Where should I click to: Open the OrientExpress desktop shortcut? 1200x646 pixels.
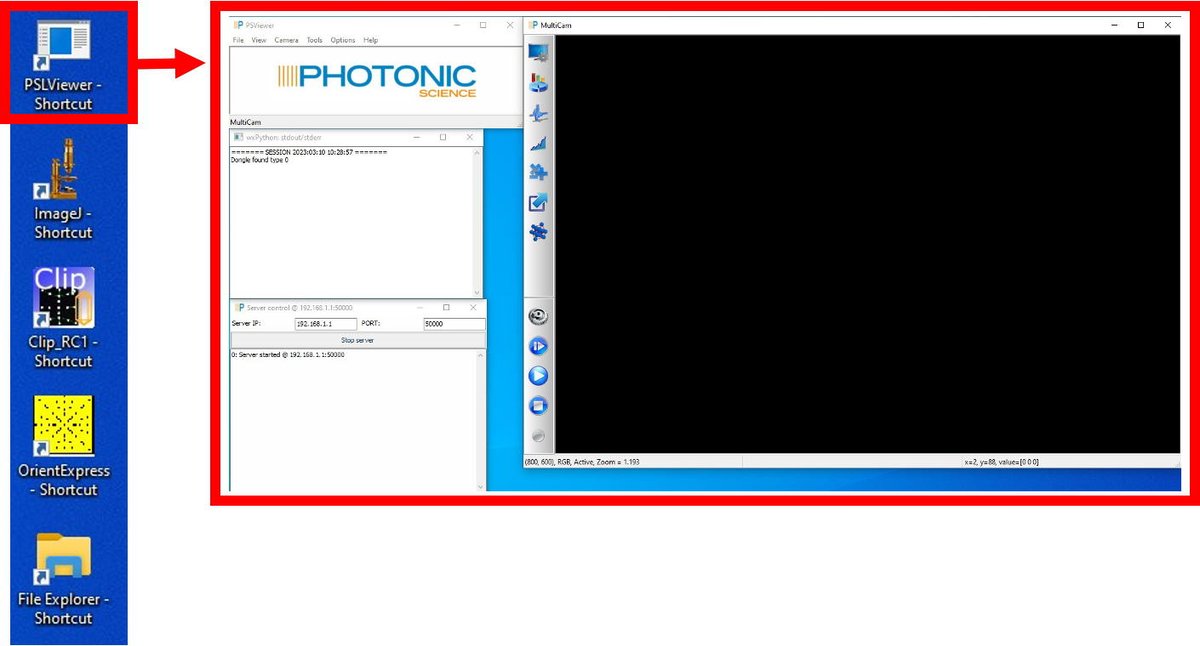63,445
